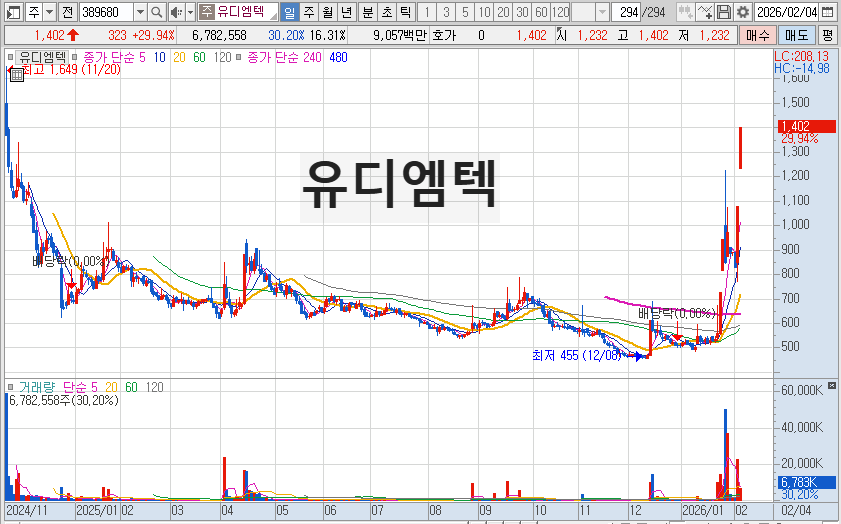Click the square marker before 유디엠텍 legend
This screenshot has height=524, width=841.
(10, 57)
